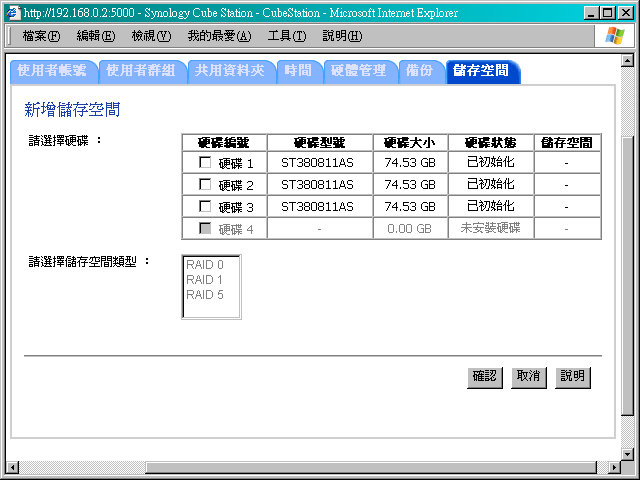Click the horizontal scrollbar left arrow
Screen dimensions: 640x480
tap(13, 467)
